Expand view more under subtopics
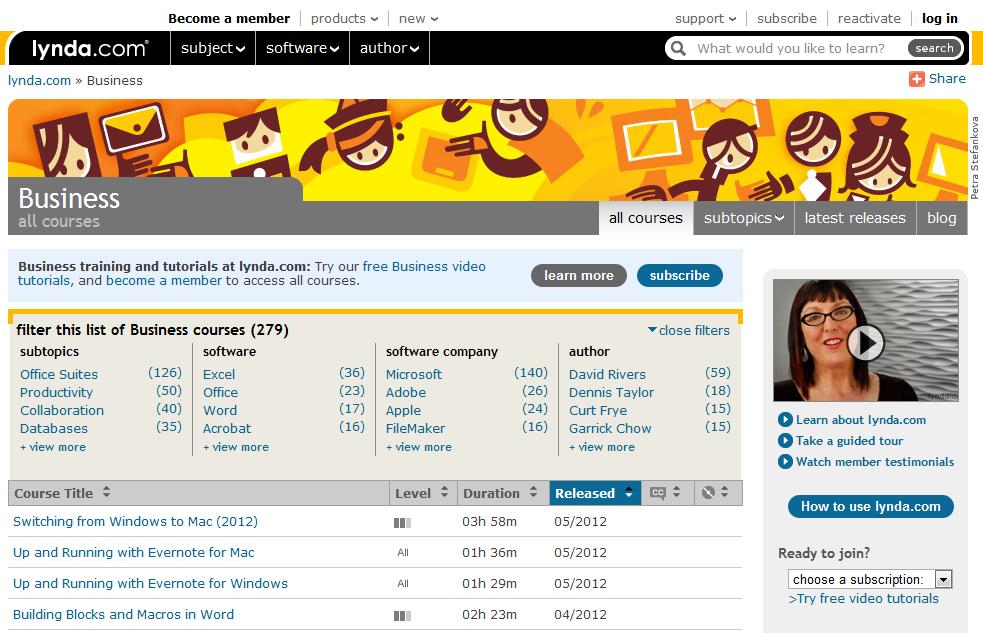 click(x=53, y=447)
